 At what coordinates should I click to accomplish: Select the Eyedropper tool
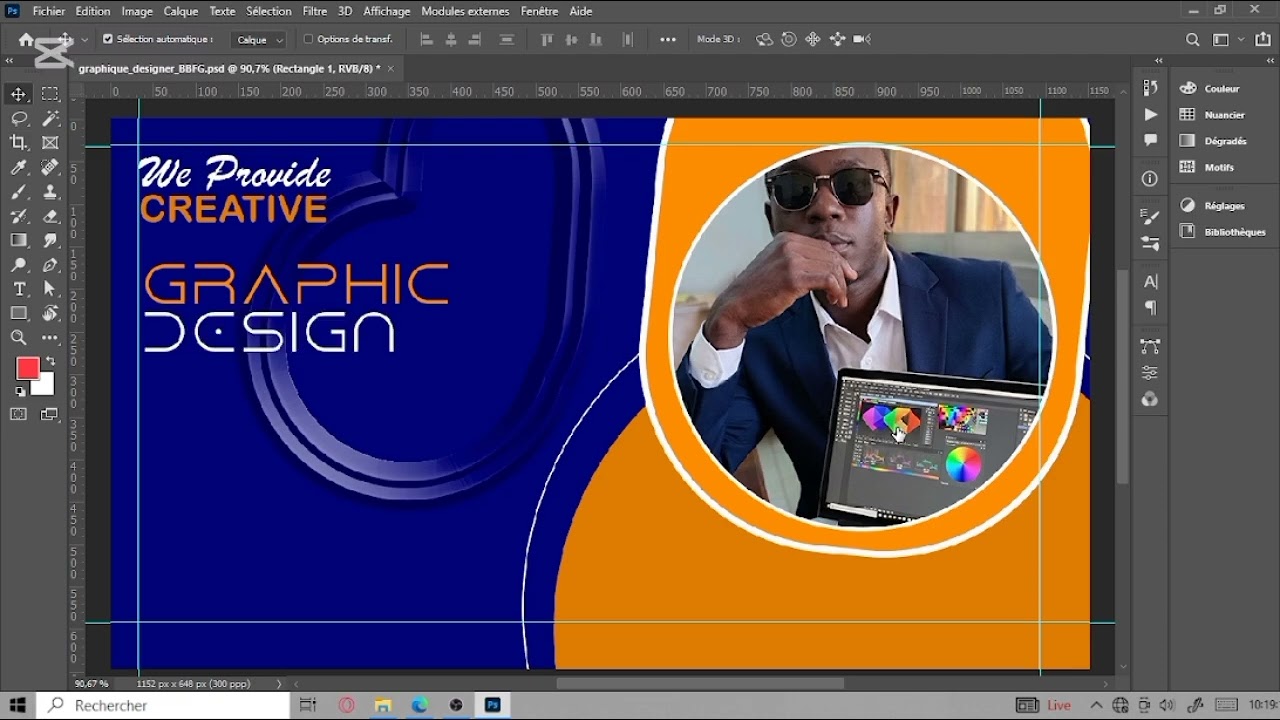tap(19, 167)
